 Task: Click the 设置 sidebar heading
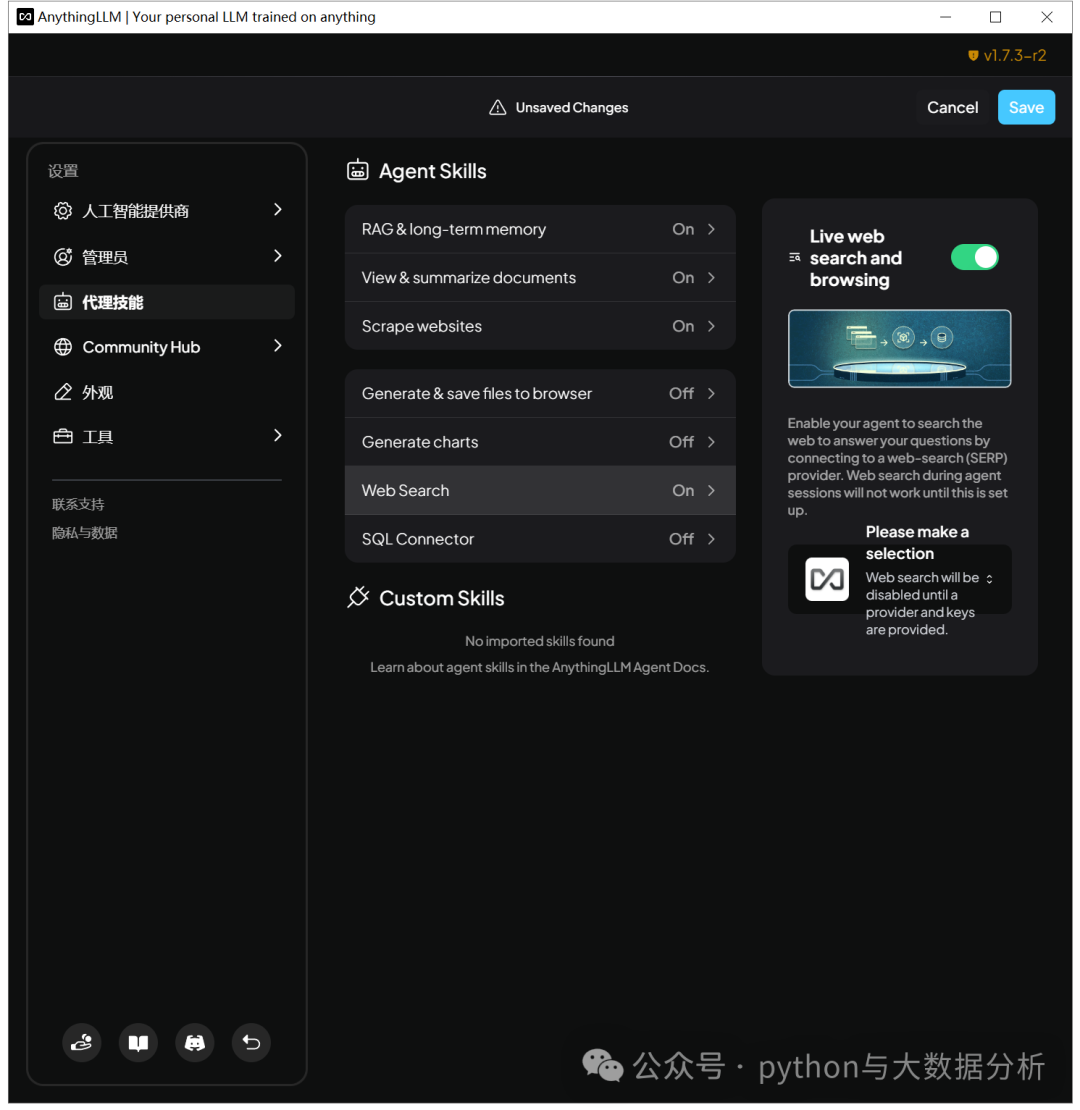pos(63,171)
